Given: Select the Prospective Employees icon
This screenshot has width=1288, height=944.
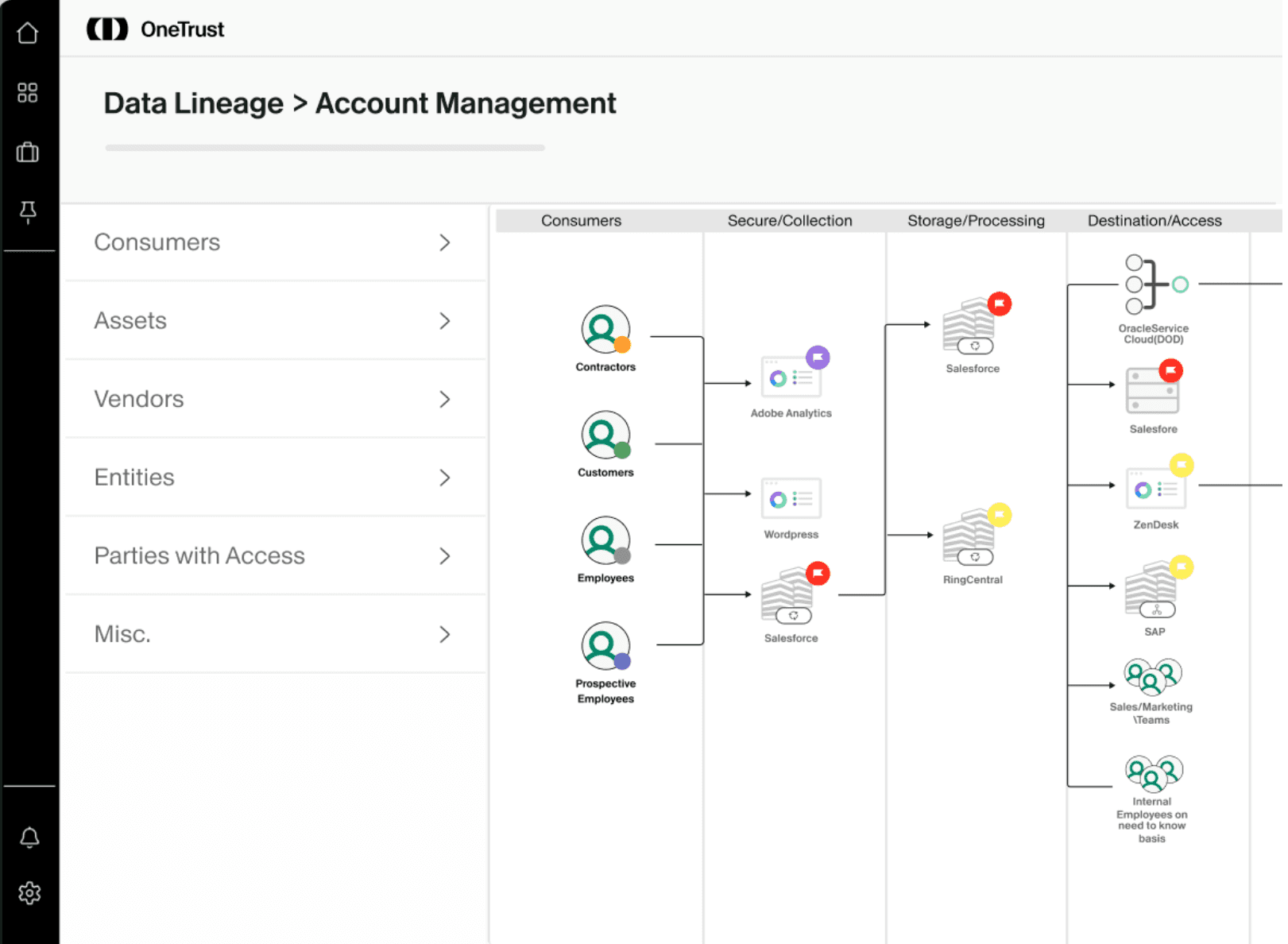Looking at the screenshot, I should (x=605, y=646).
